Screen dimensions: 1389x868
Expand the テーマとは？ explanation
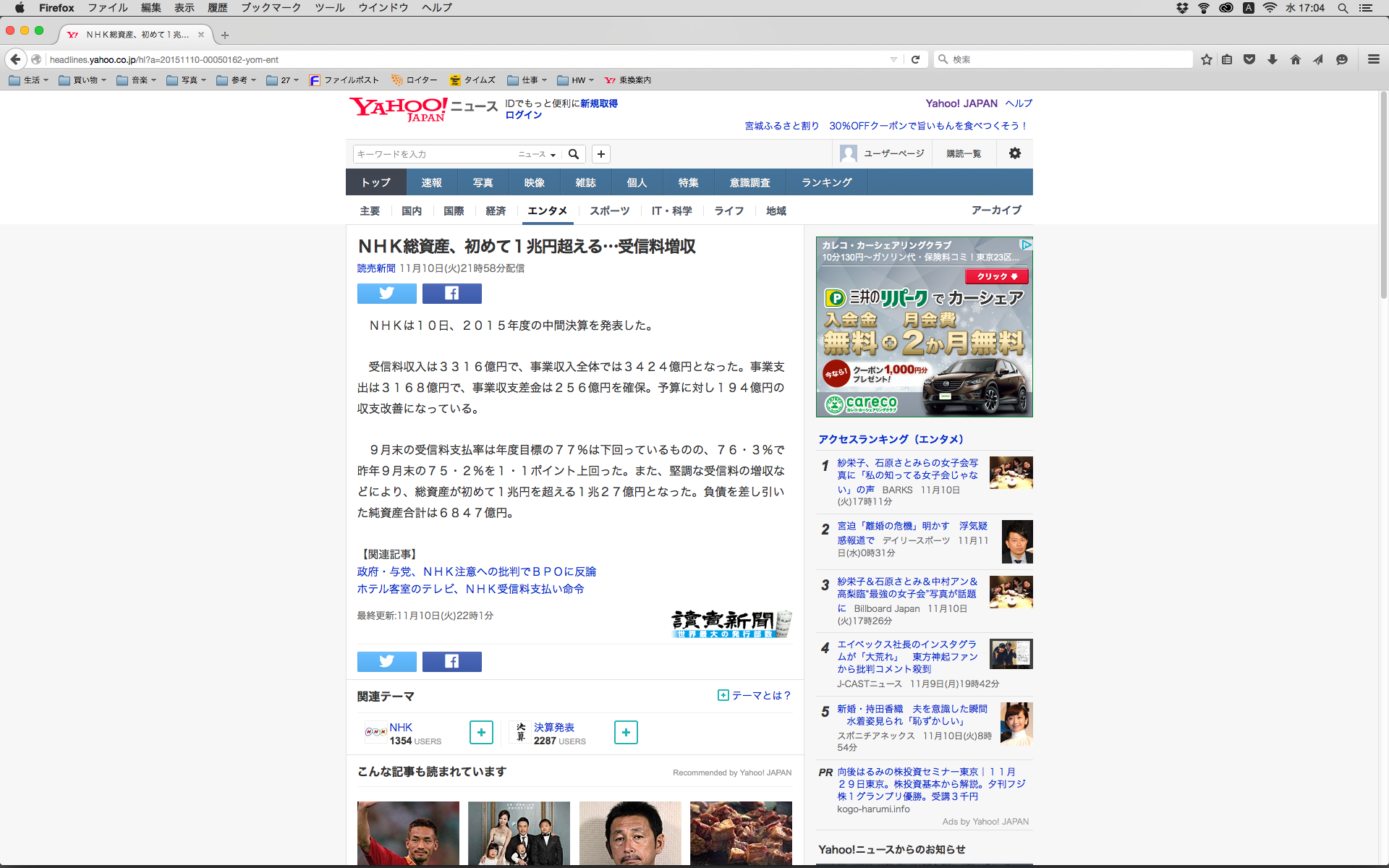(755, 695)
